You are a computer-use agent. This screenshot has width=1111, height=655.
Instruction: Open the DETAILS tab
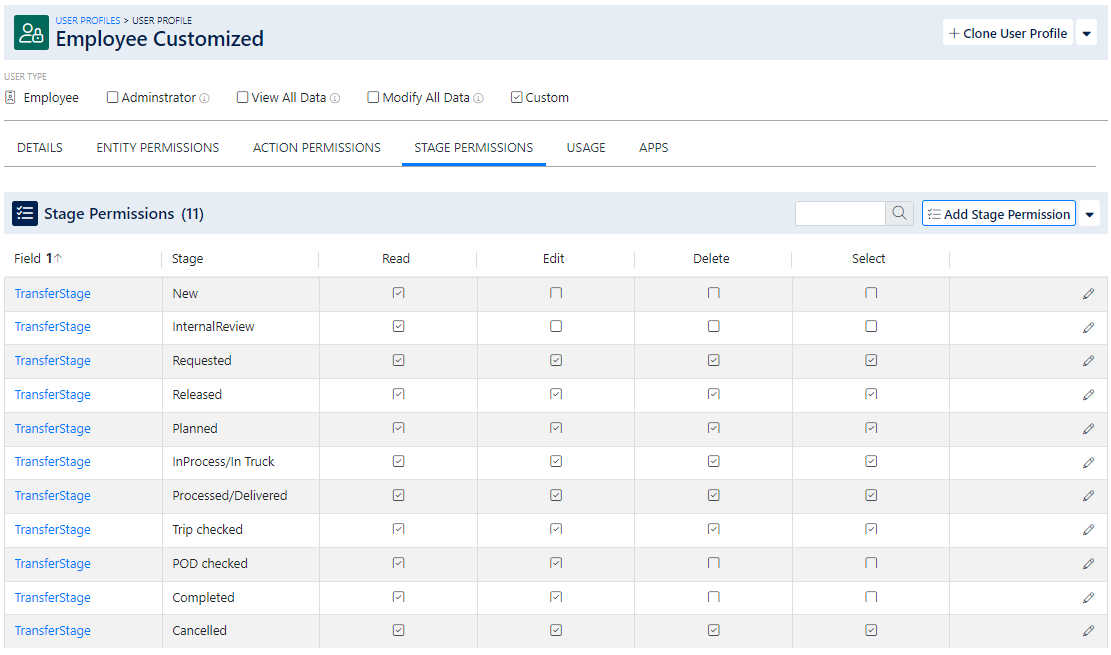pyautogui.click(x=40, y=147)
